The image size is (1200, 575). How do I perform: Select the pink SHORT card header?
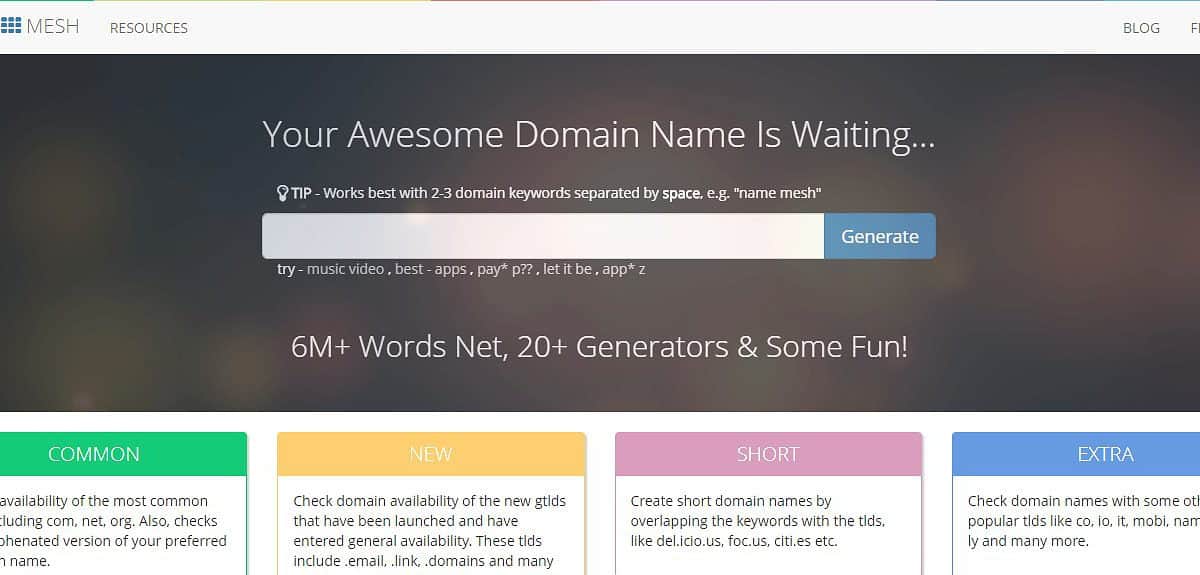(x=768, y=454)
